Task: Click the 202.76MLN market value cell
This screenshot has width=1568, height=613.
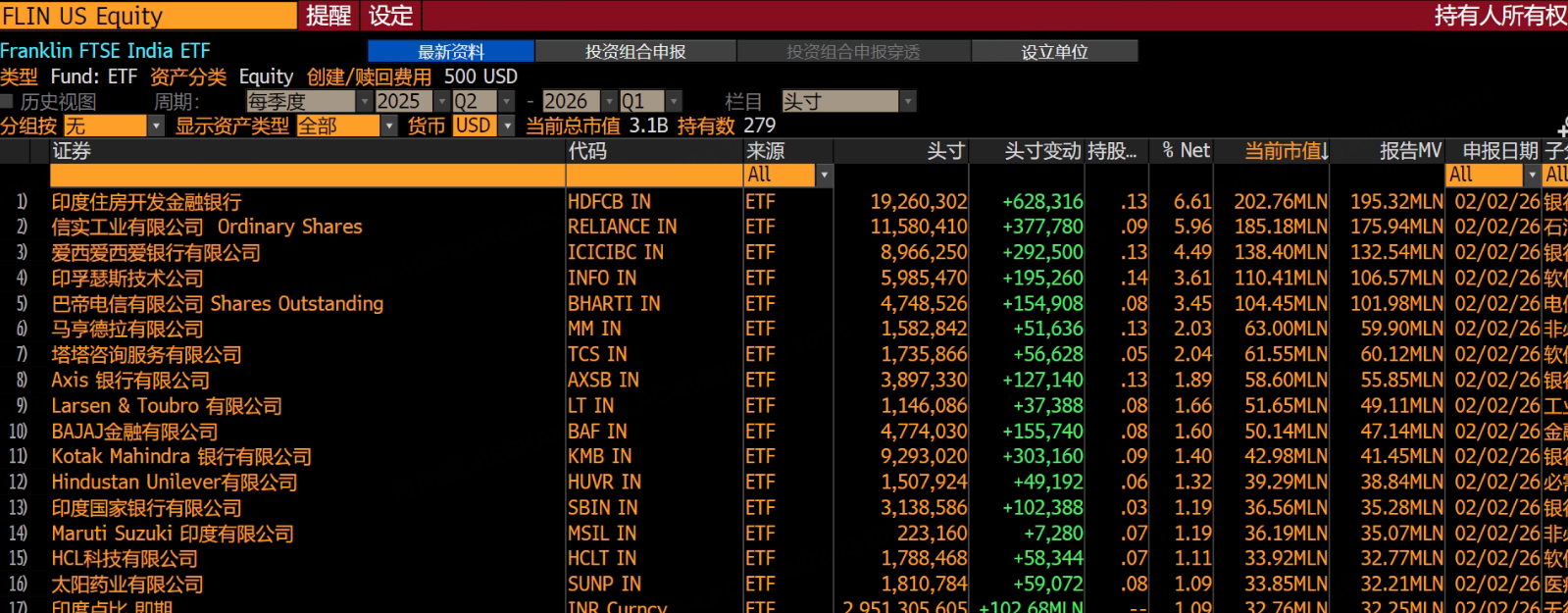Action: click(x=1281, y=202)
